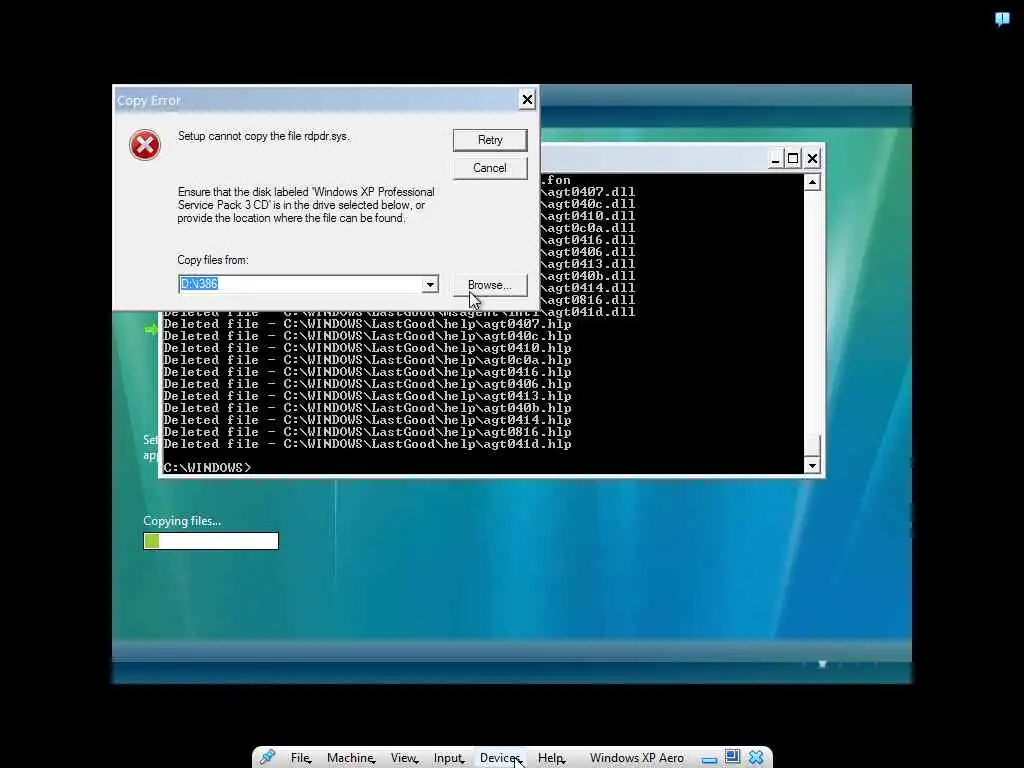Click the line ending agt0c0a.hlp
Screen dimensions: 1024x768
(x=367, y=360)
